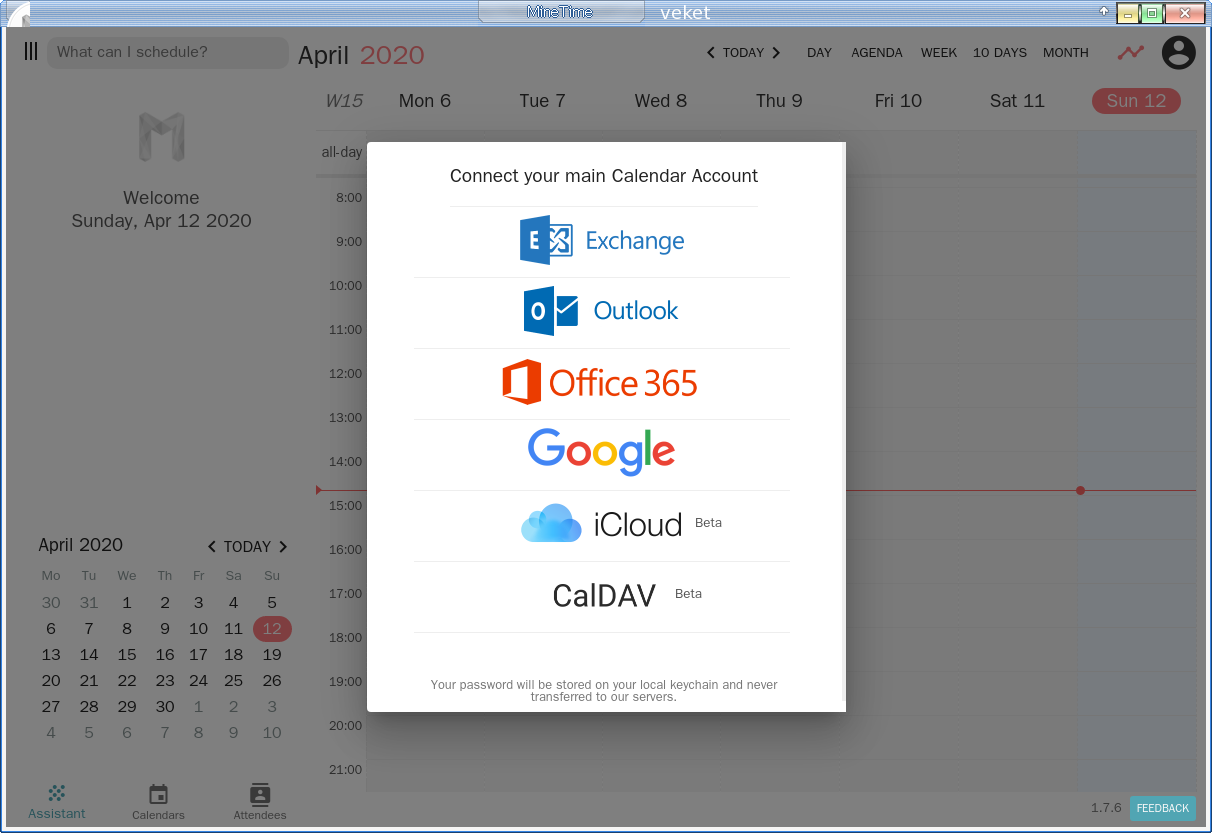Select April 20 in mini calendar
This screenshot has width=1212, height=833.
point(51,681)
